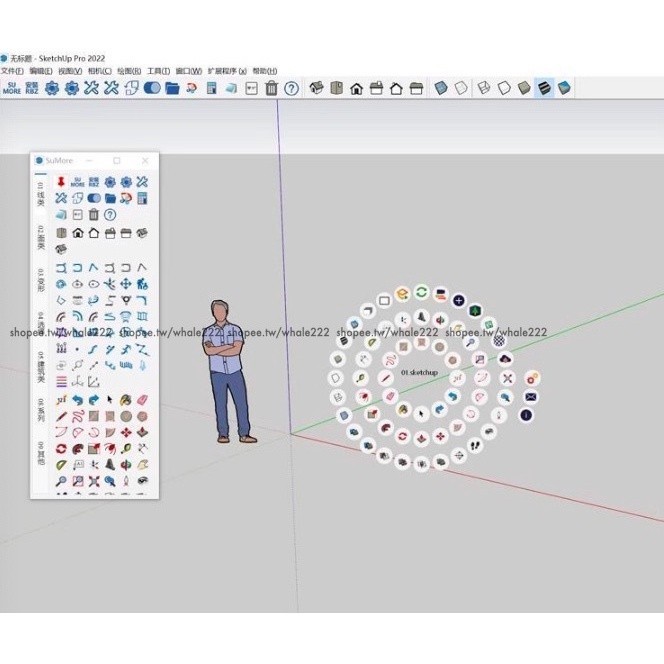Open the 工具(T) menu
The width and height of the screenshot is (664, 664).
pos(158,71)
